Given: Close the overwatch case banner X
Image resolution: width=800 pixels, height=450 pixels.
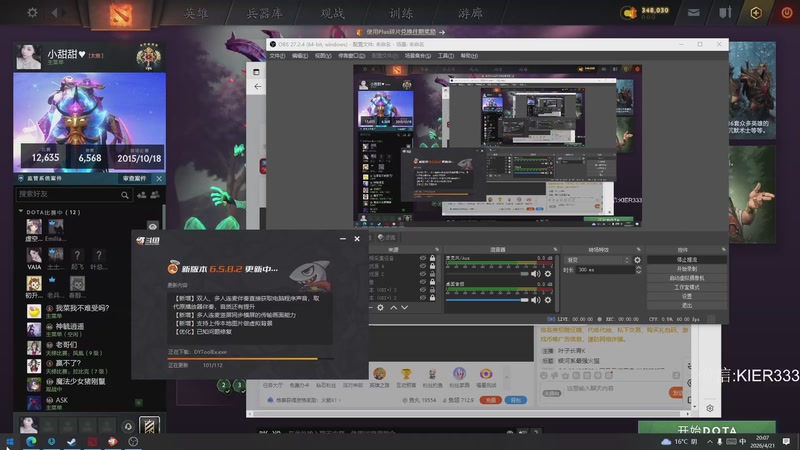Looking at the screenshot, I should (159, 179).
